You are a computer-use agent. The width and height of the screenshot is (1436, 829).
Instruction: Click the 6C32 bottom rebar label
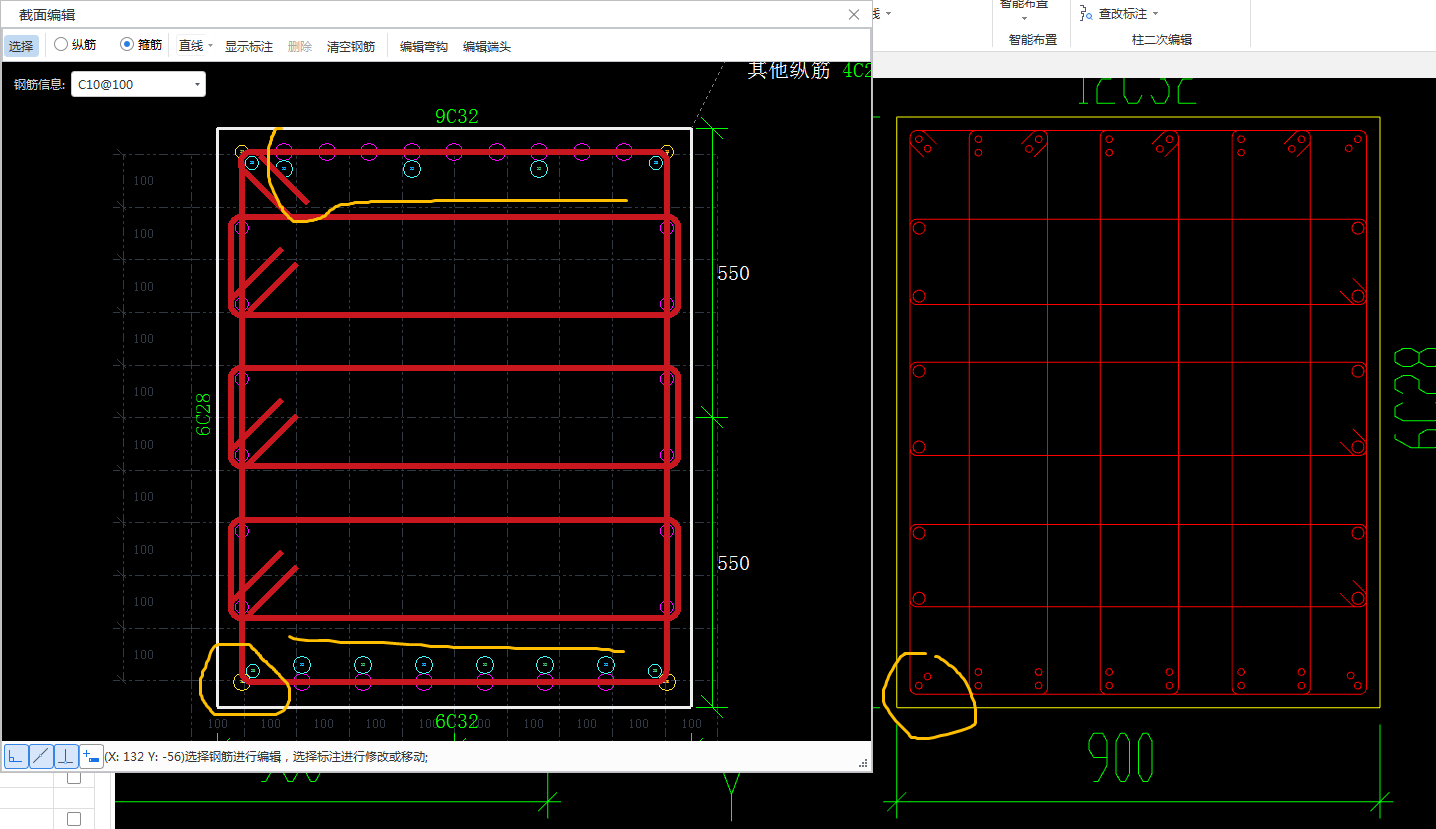[456, 722]
